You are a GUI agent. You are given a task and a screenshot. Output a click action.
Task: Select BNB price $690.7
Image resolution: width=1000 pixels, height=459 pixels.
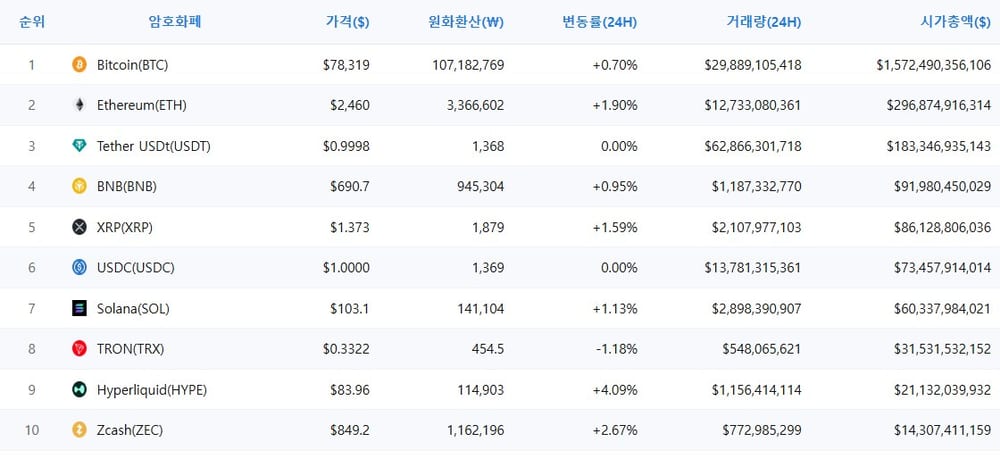click(x=349, y=186)
